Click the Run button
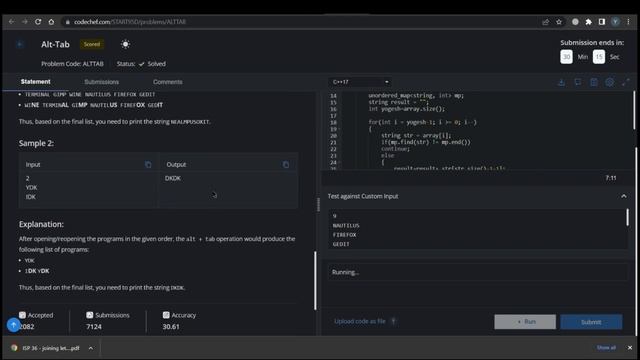Viewport: 640px width, 360px height. (x=525, y=322)
